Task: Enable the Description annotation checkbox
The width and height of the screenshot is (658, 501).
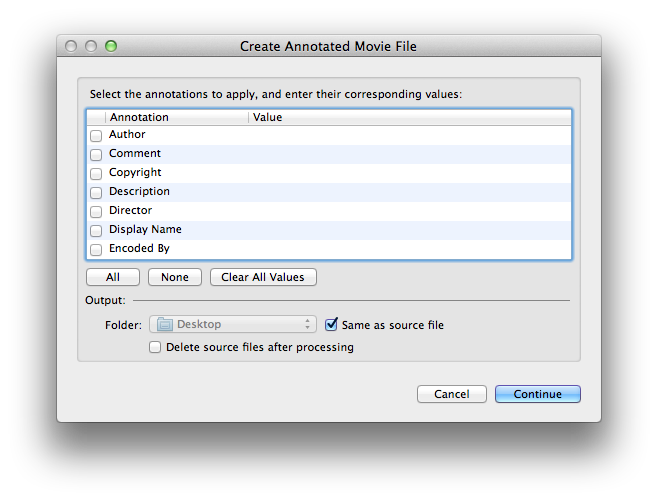Action: (x=96, y=193)
